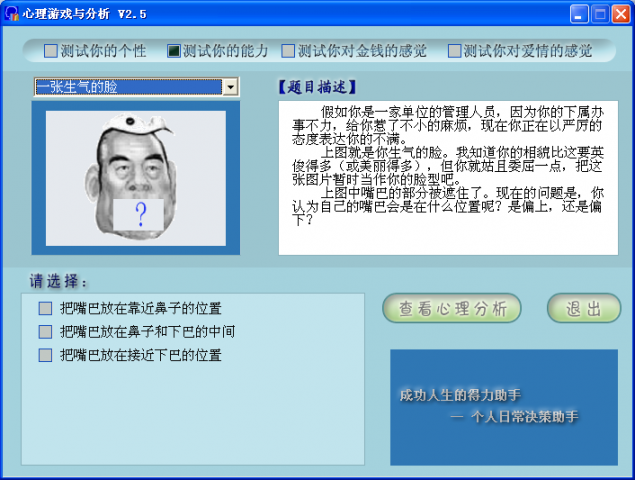
Task: Select the 测试你对爱情的感觉 checkbox
Action: point(455,50)
